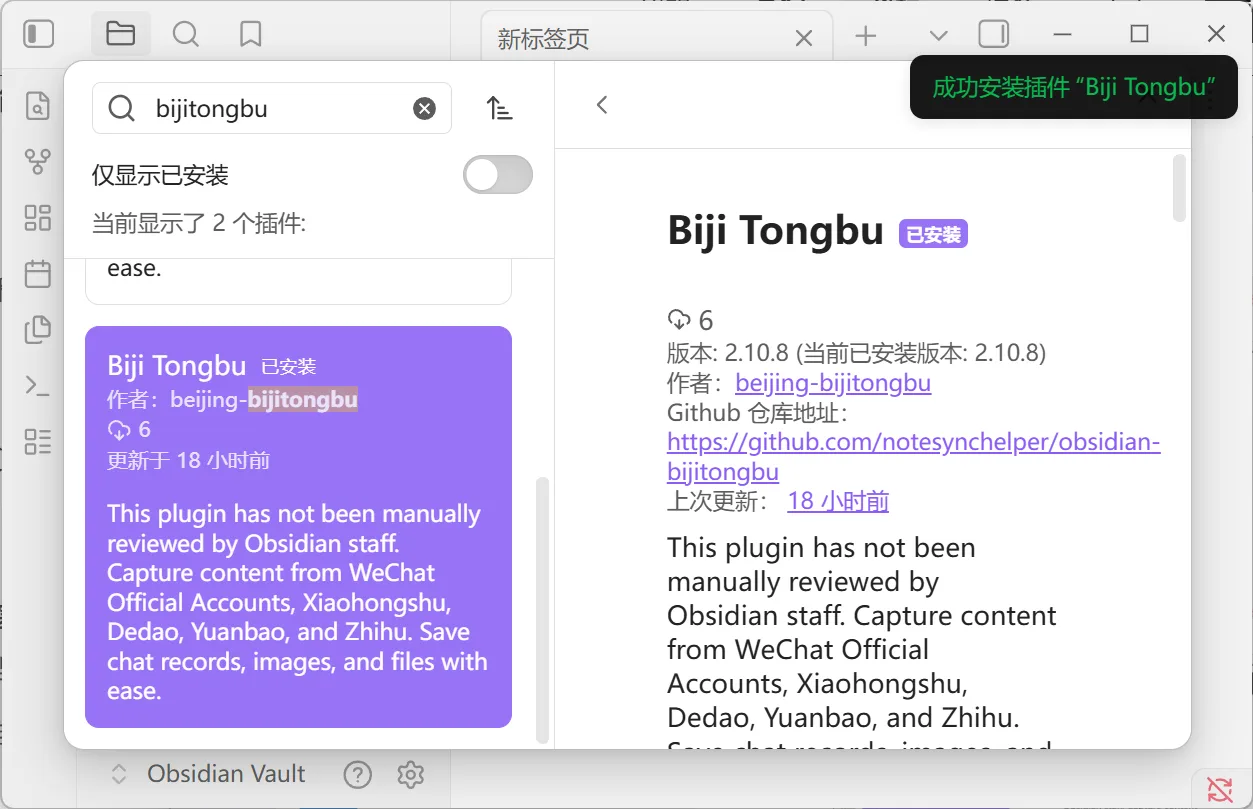Open the file explorer folder icon
The height and width of the screenshot is (809, 1253).
(120, 34)
